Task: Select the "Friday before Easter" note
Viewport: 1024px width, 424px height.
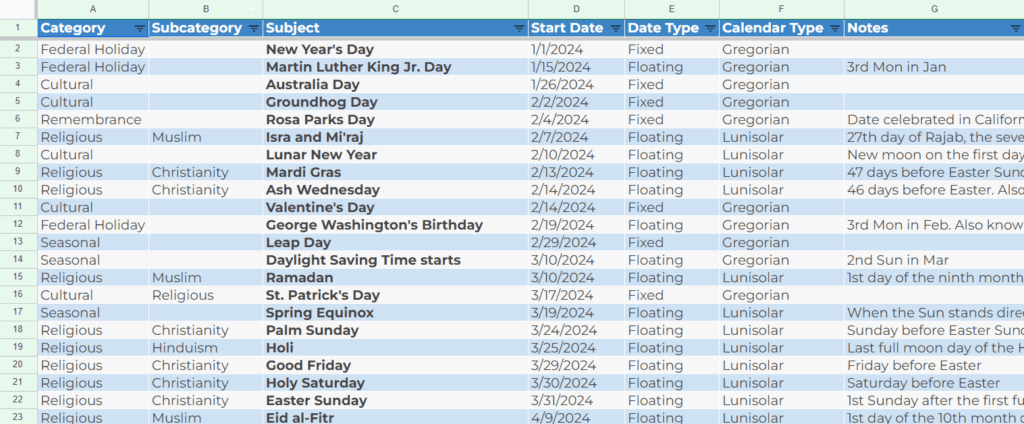Action: tap(934, 366)
